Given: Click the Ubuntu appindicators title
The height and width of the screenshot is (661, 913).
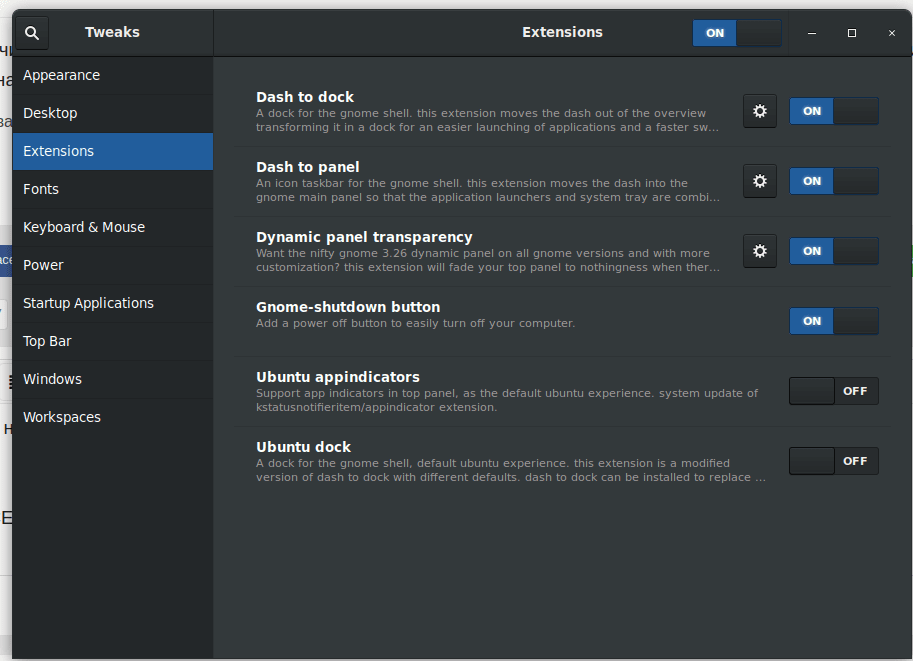Looking at the screenshot, I should click(338, 377).
